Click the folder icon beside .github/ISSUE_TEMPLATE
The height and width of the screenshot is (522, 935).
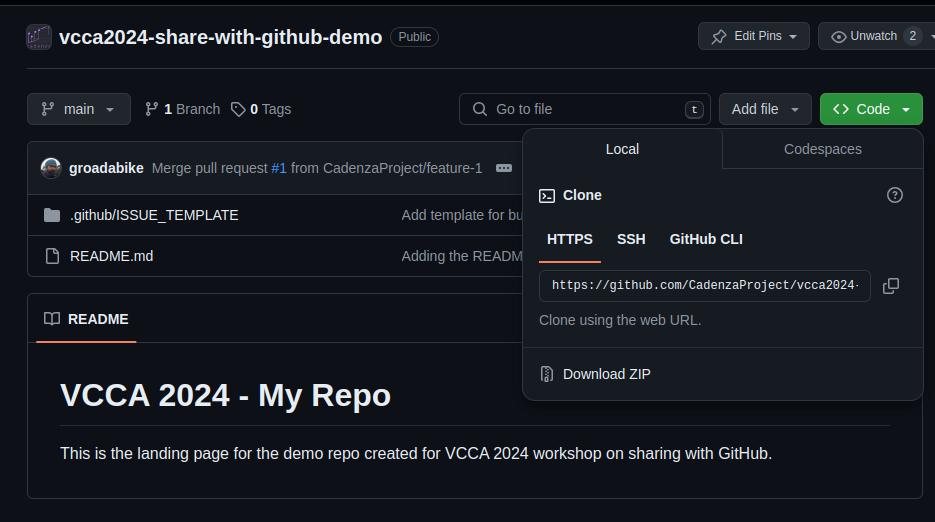click(x=52, y=215)
